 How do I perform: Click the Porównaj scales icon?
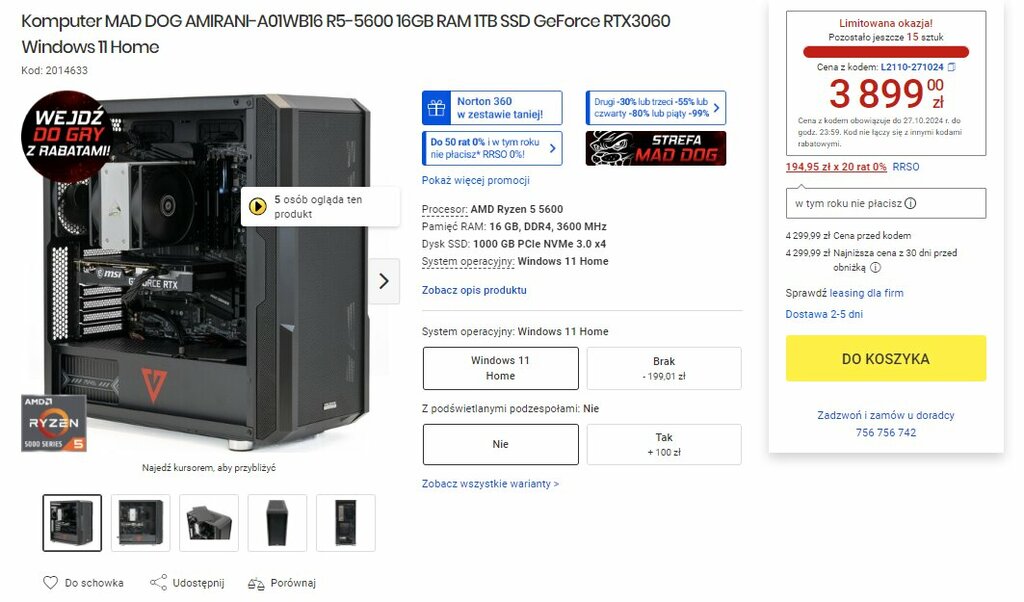[256, 583]
